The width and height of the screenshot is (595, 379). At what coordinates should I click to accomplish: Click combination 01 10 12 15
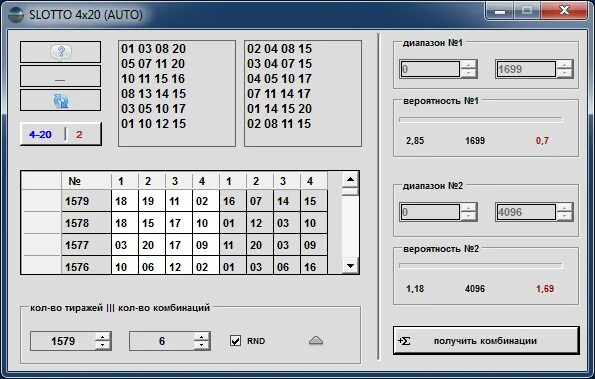pyautogui.click(x=153, y=123)
